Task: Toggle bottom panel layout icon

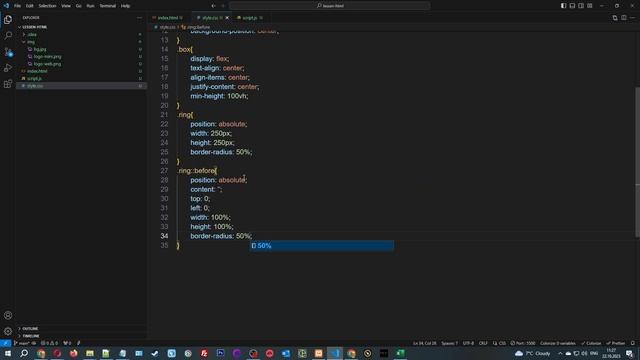Action: click(572, 6)
